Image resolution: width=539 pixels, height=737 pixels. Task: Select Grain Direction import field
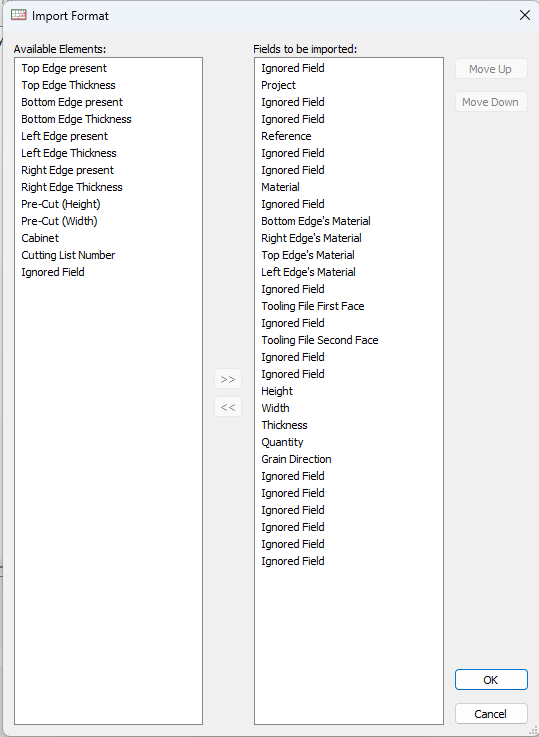click(296, 459)
